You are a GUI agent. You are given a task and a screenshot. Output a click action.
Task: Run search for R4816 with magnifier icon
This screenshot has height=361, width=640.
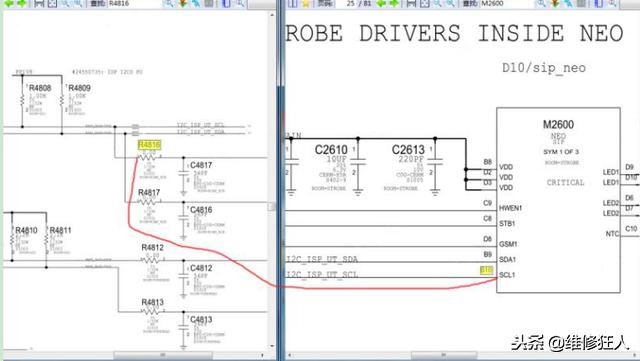coord(168,3)
